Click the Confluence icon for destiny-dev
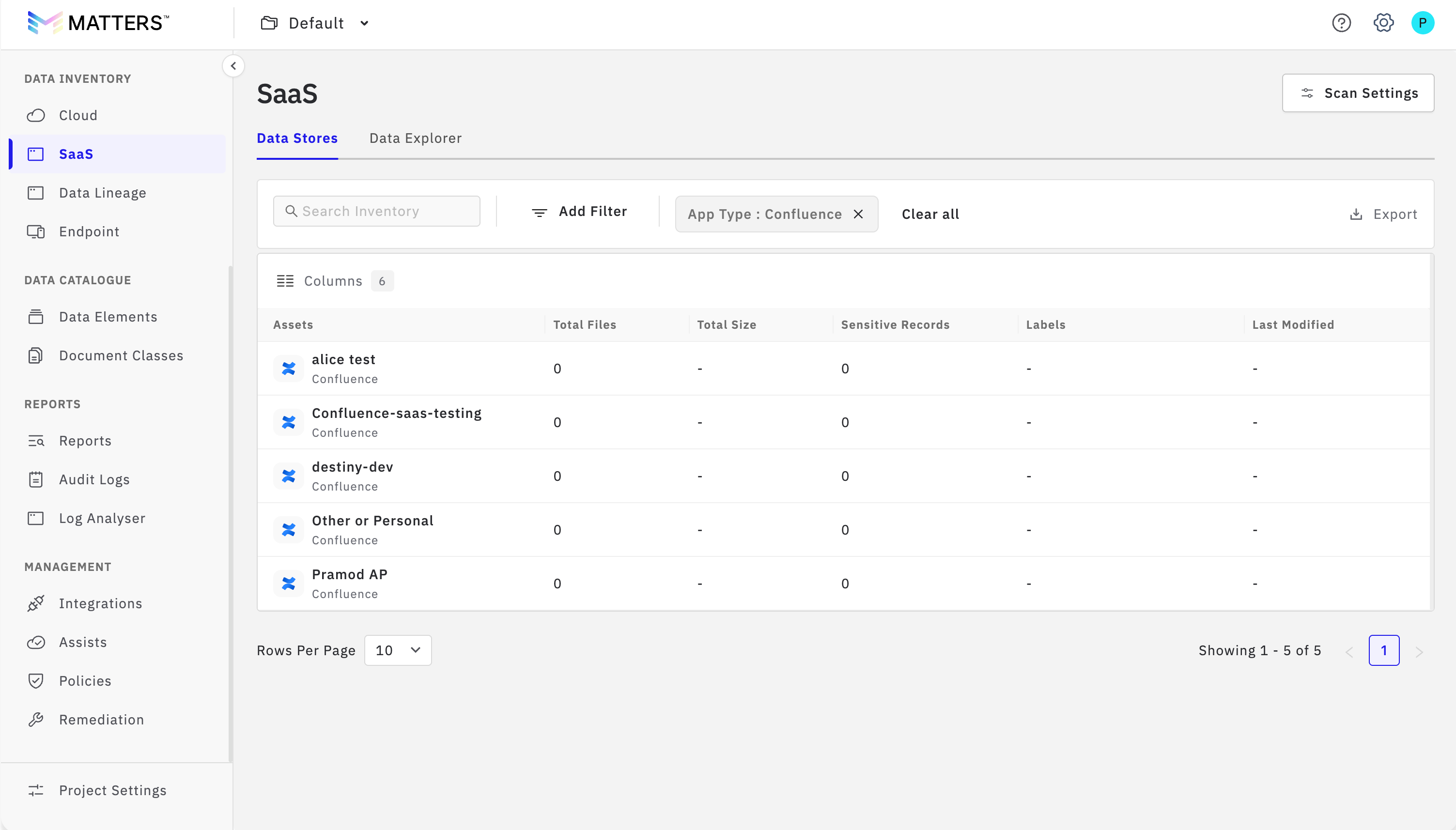The height and width of the screenshot is (830, 1456). [289, 476]
